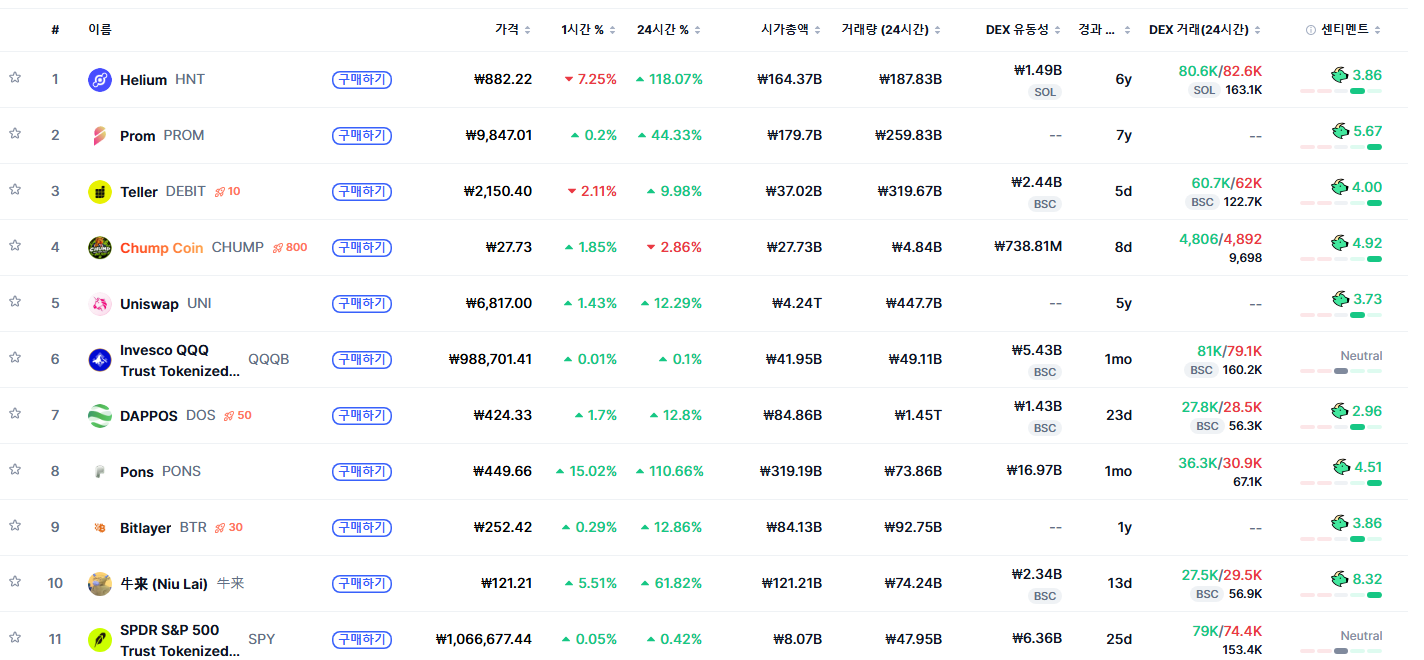
Task: Sort by DEX 유동성 column
Action: tap(1023, 30)
